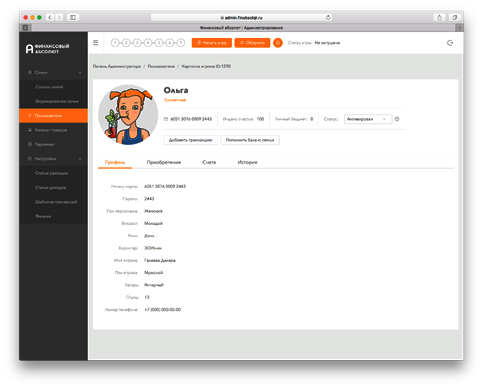Click the hamburger menu icon in header

[96, 43]
